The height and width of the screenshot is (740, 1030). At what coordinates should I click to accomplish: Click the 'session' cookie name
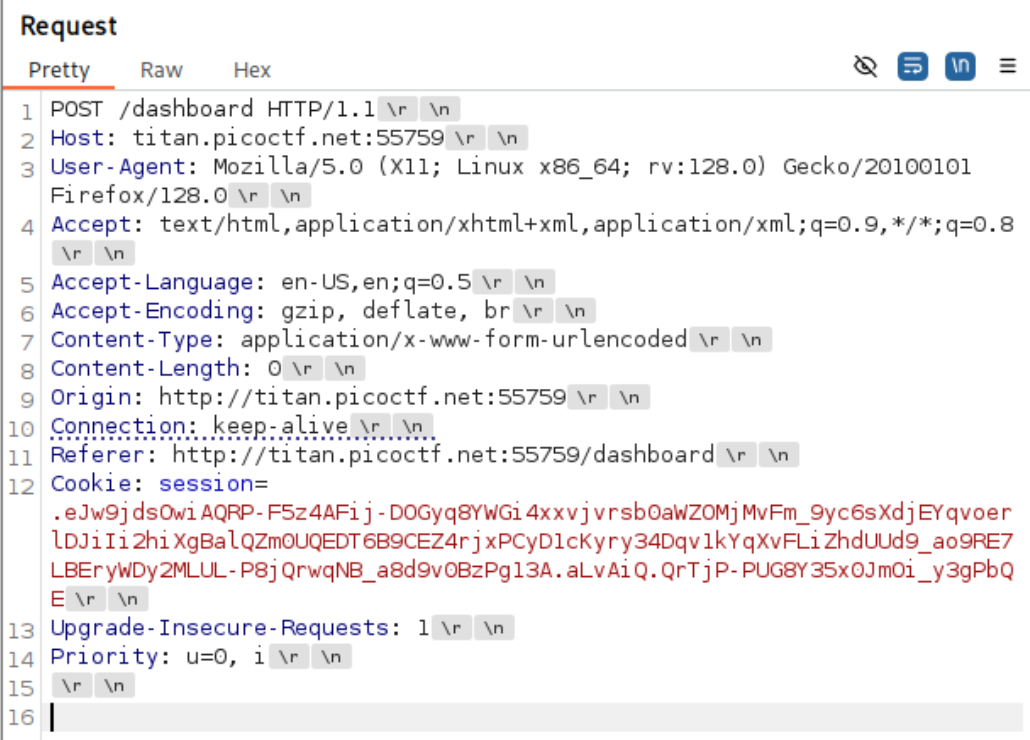(x=206, y=484)
